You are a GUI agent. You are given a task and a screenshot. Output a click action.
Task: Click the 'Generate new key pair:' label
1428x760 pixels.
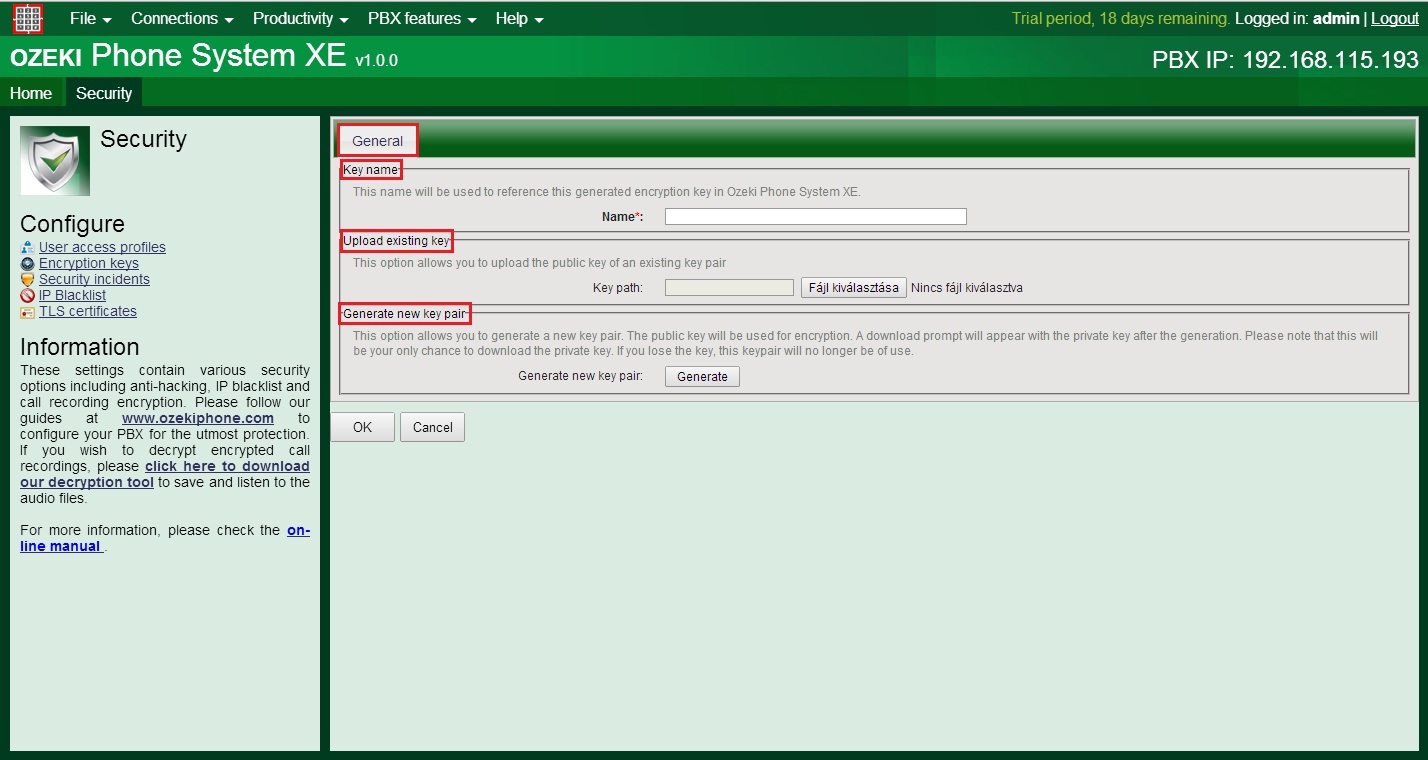[580, 376]
